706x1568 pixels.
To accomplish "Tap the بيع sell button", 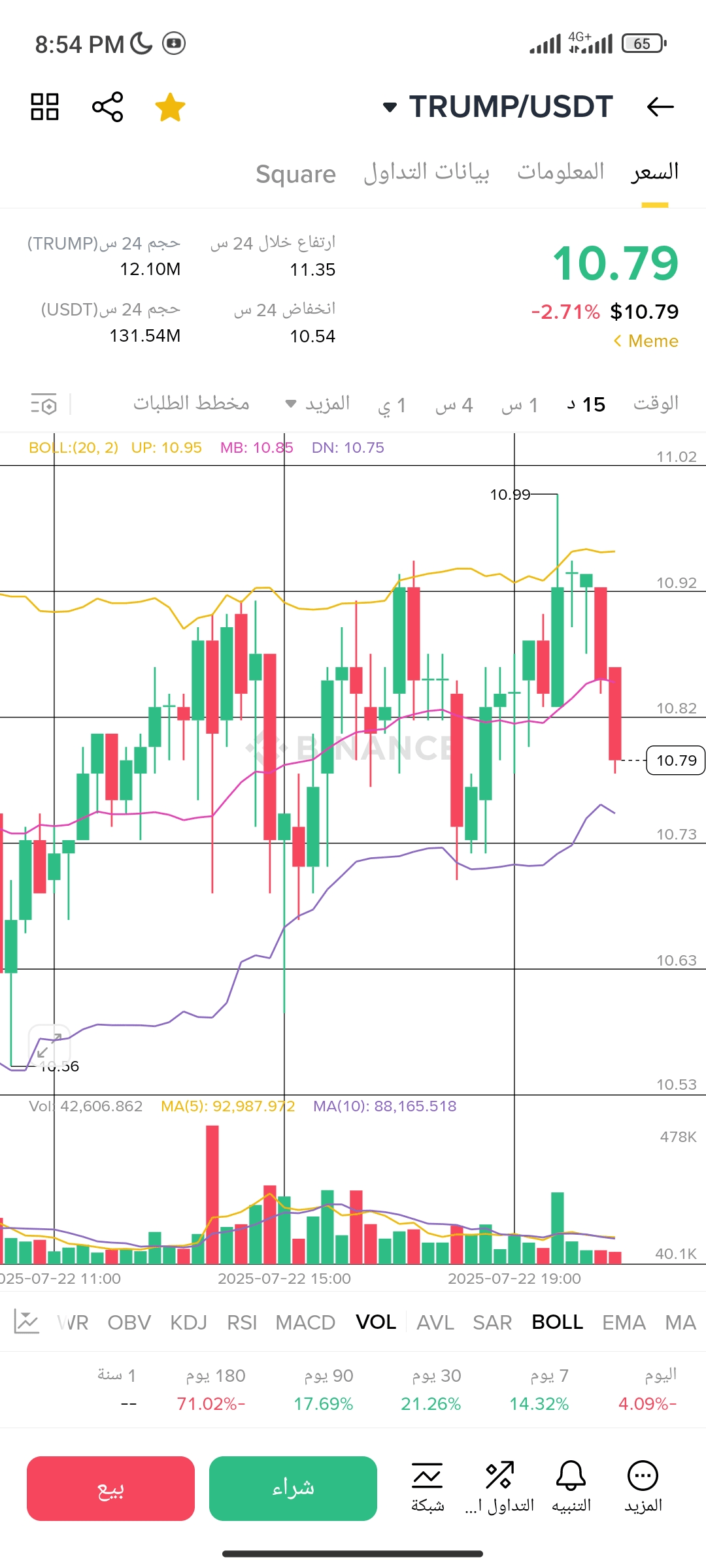I will point(110,1488).
